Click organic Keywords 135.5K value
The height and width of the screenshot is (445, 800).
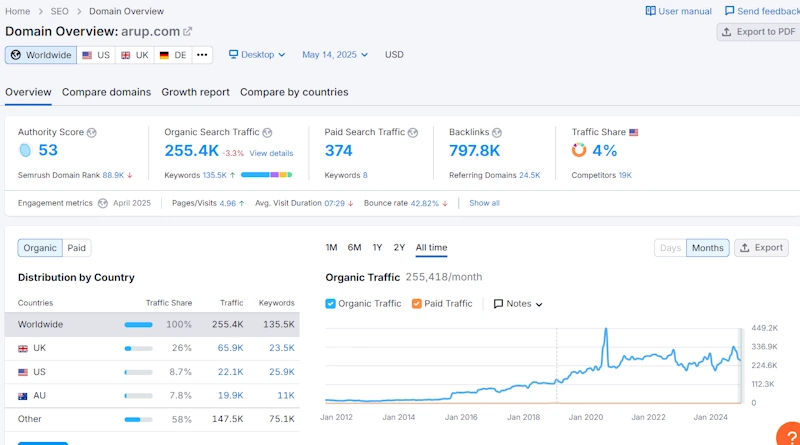214,175
